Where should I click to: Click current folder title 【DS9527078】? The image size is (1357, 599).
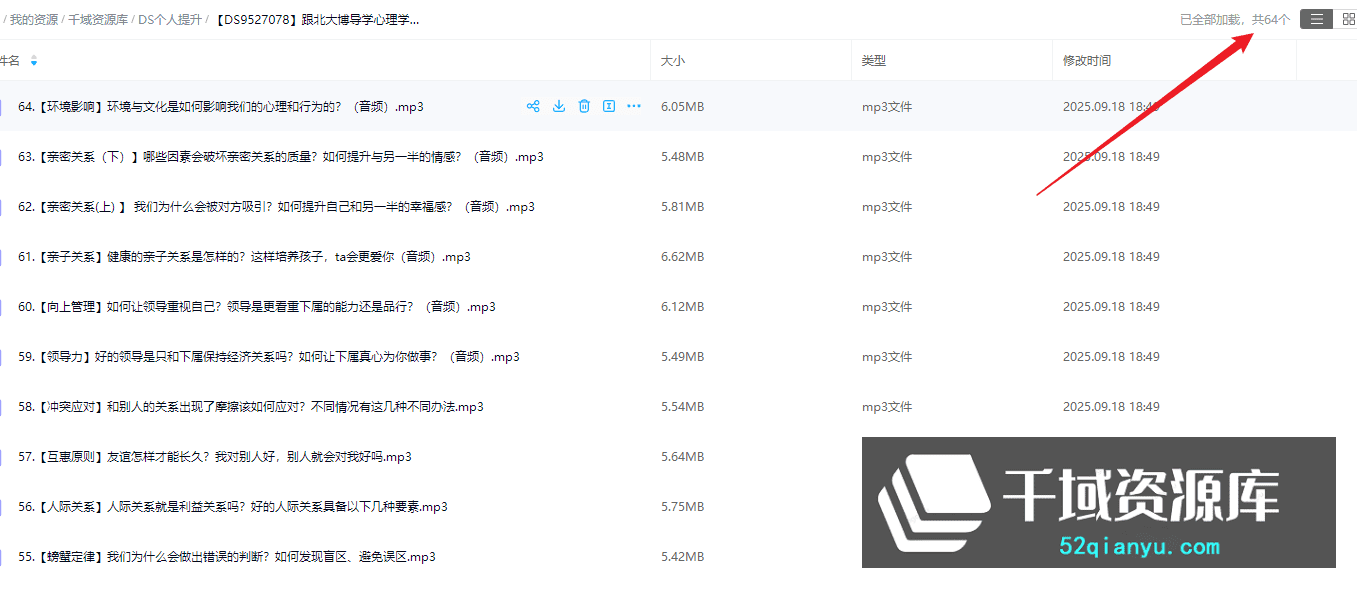coord(315,19)
